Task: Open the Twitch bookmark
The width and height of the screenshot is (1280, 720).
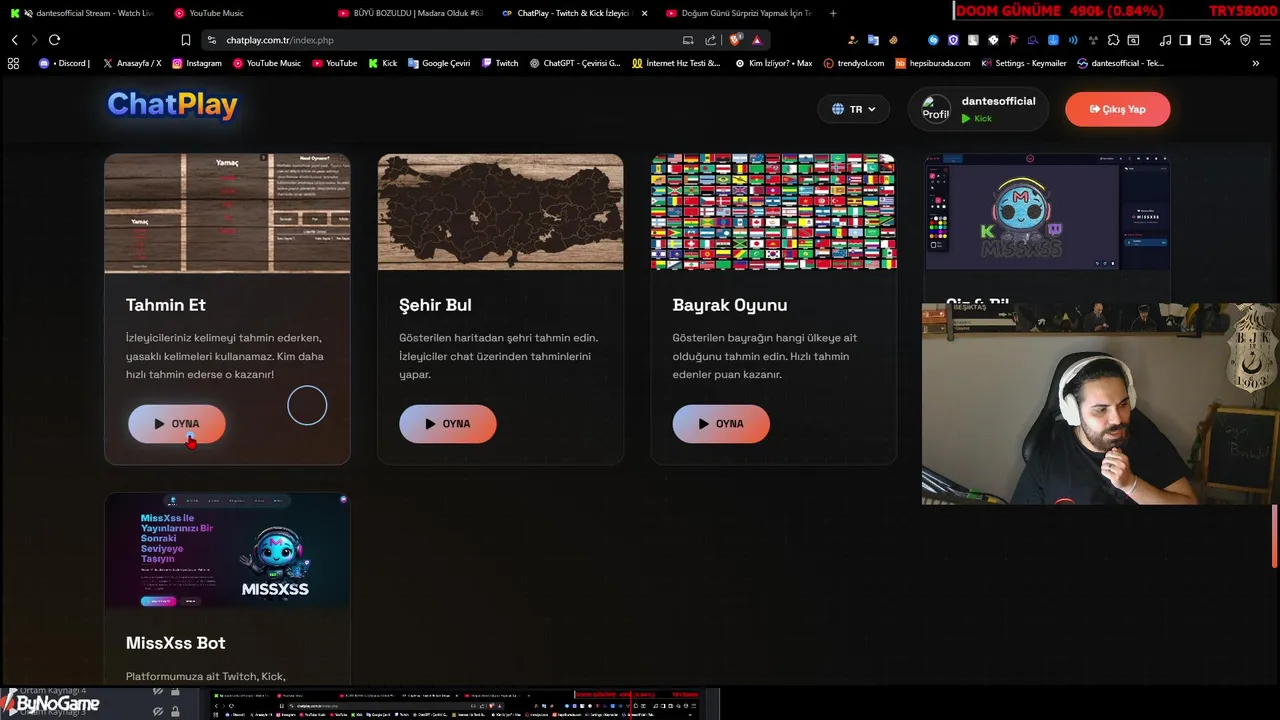Action: tap(500, 63)
